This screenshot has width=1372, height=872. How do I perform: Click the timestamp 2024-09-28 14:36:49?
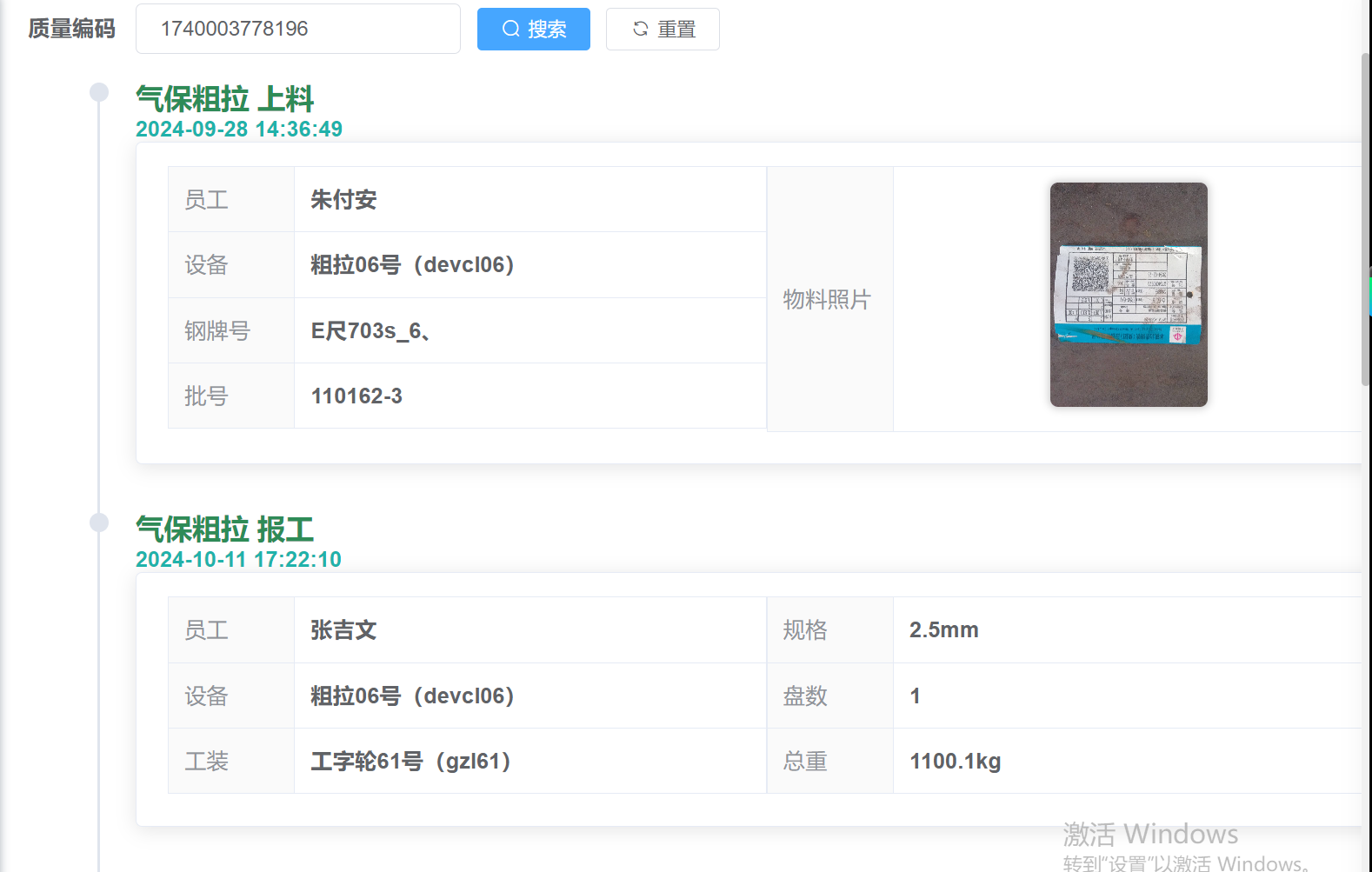(x=239, y=130)
